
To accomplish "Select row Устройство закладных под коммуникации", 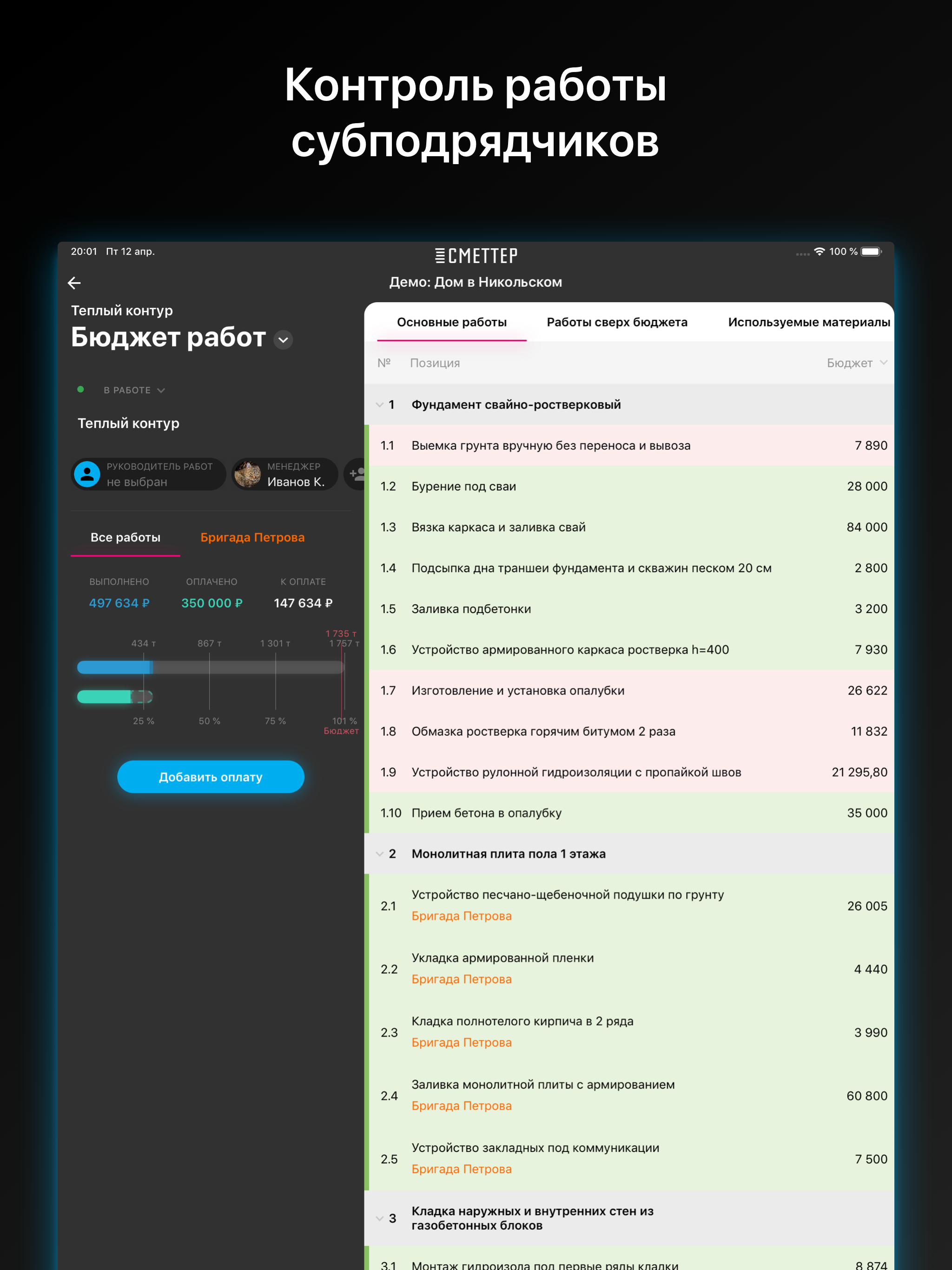I will pyautogui.click(x=629, y=1159).
